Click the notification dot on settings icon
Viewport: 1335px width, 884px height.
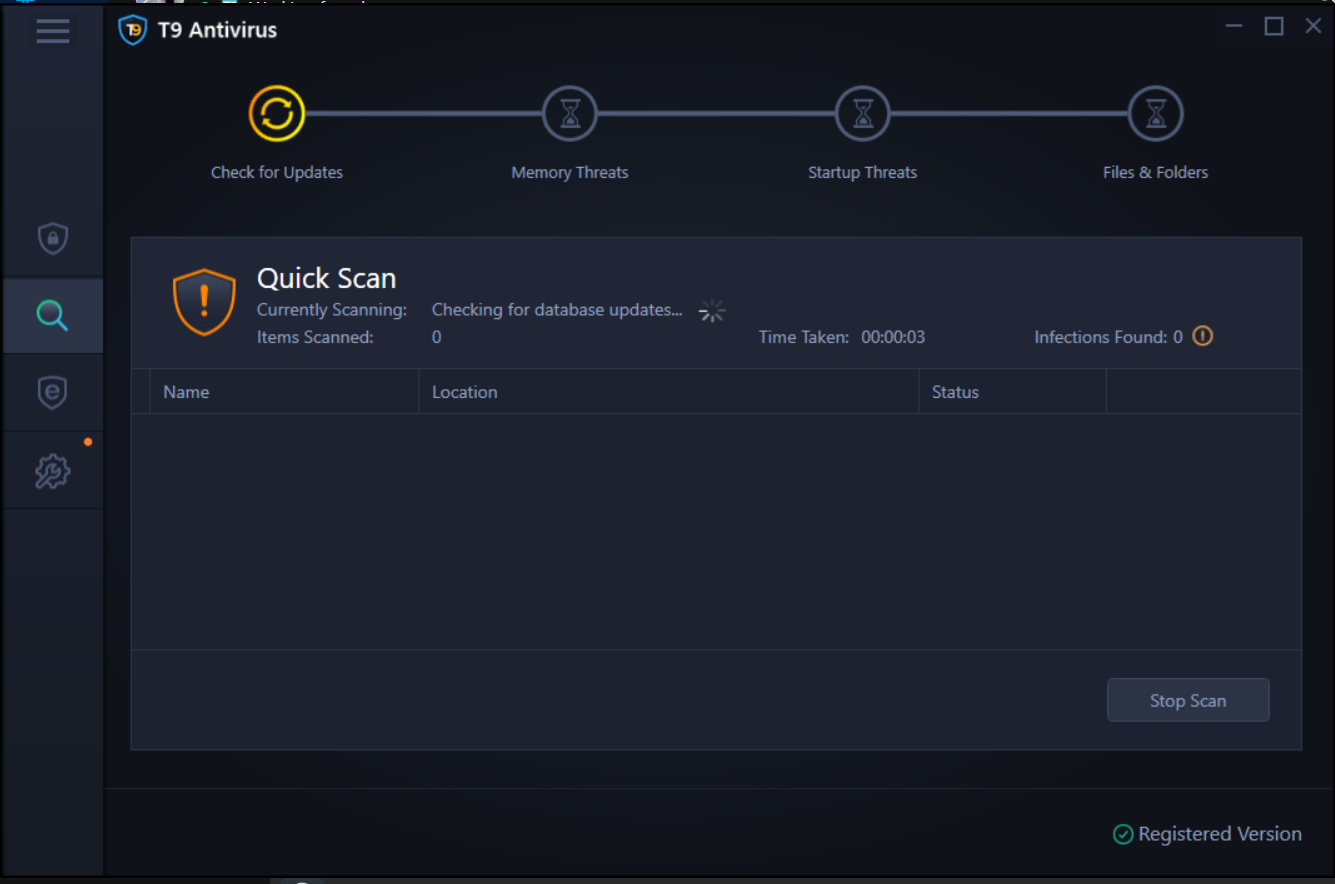(x=88, y=441)
